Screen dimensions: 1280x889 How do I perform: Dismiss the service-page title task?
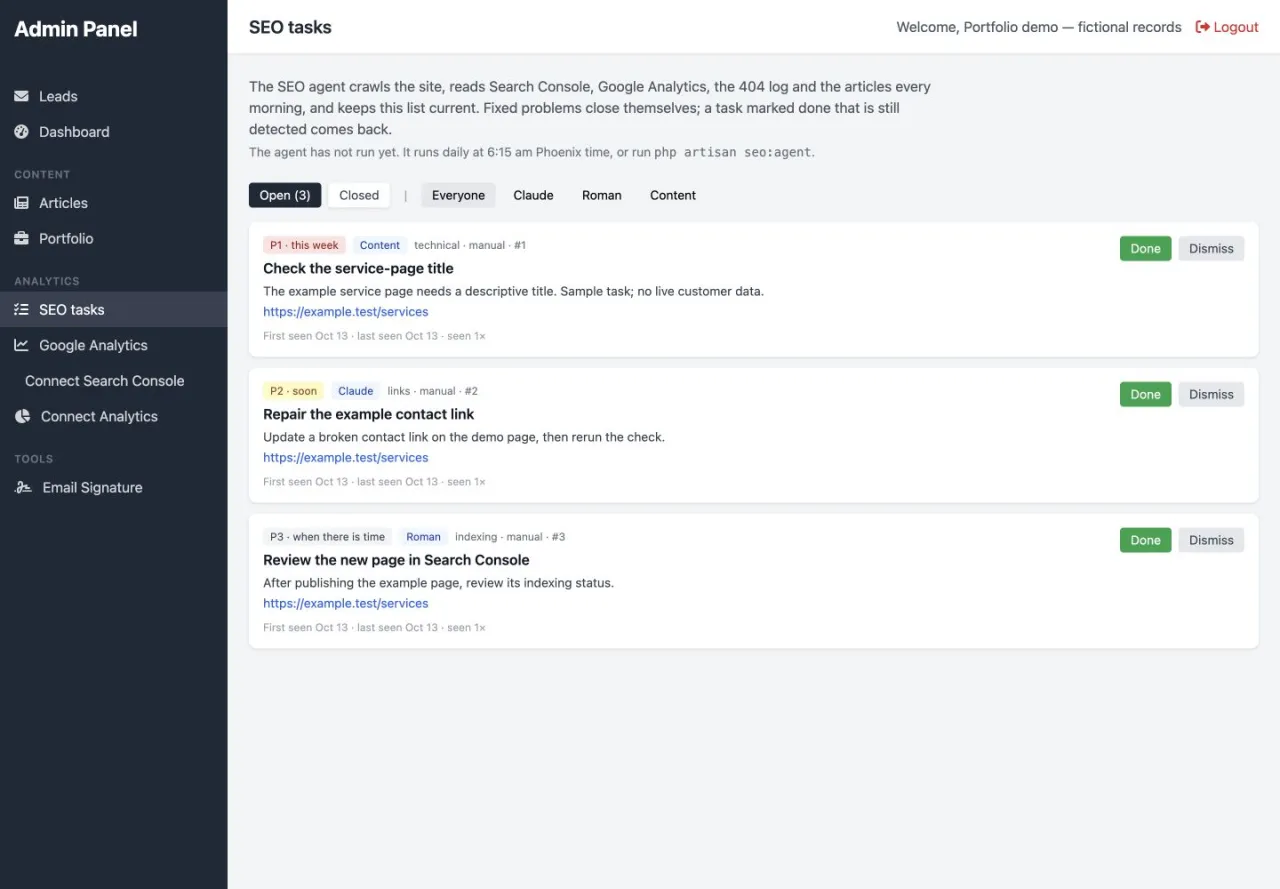tap(1211, 249)
